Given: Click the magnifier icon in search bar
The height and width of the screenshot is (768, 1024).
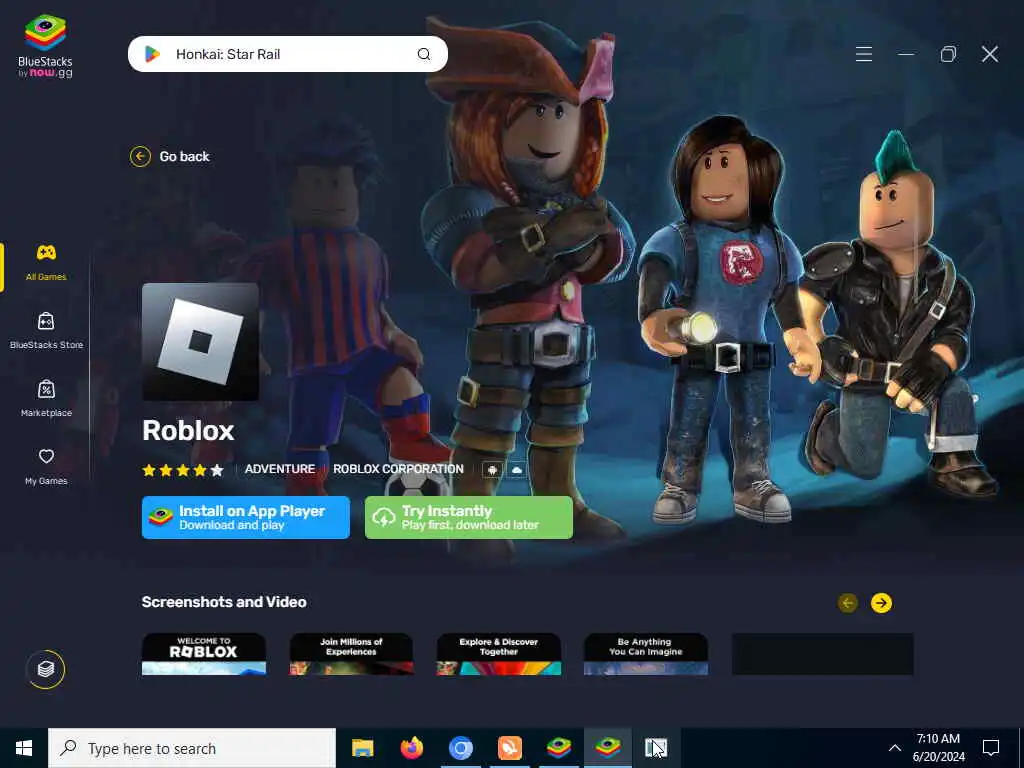Looking at the screenshot, I should [x=424, y=54].
